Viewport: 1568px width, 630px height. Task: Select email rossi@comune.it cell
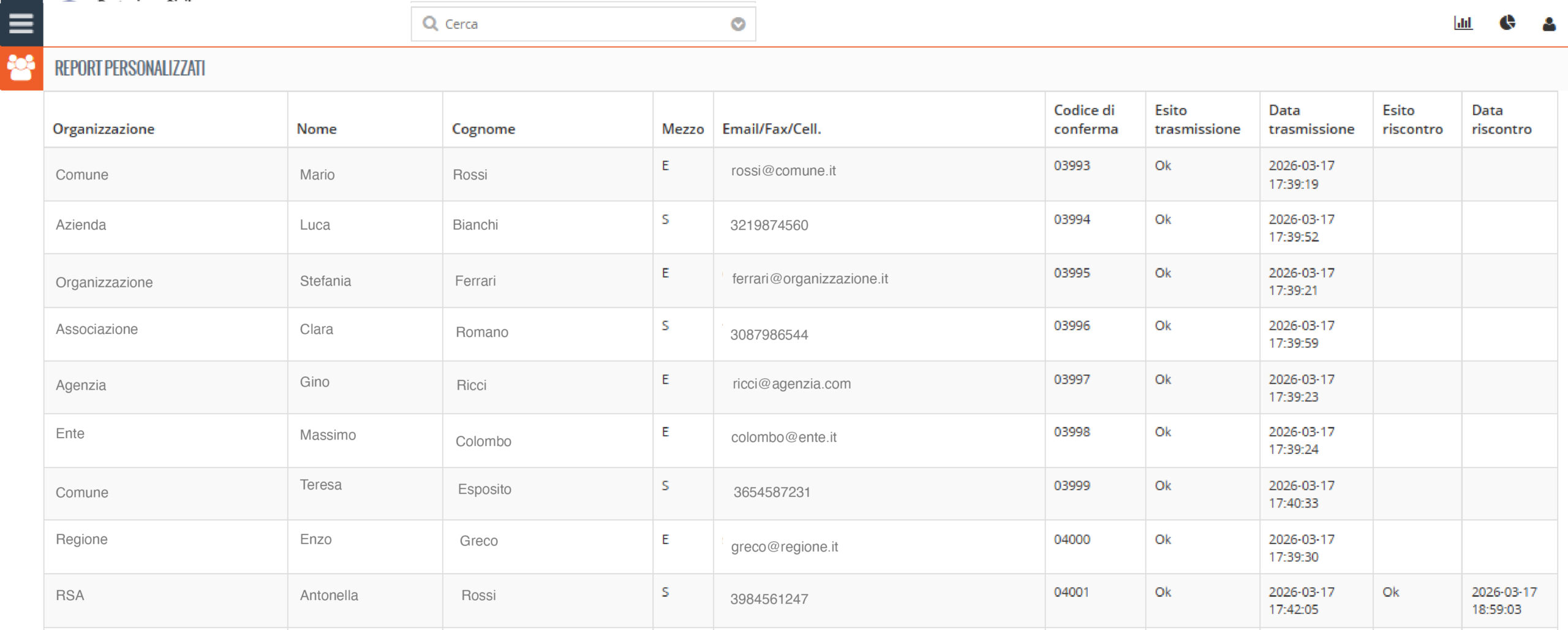pos(783,171)
